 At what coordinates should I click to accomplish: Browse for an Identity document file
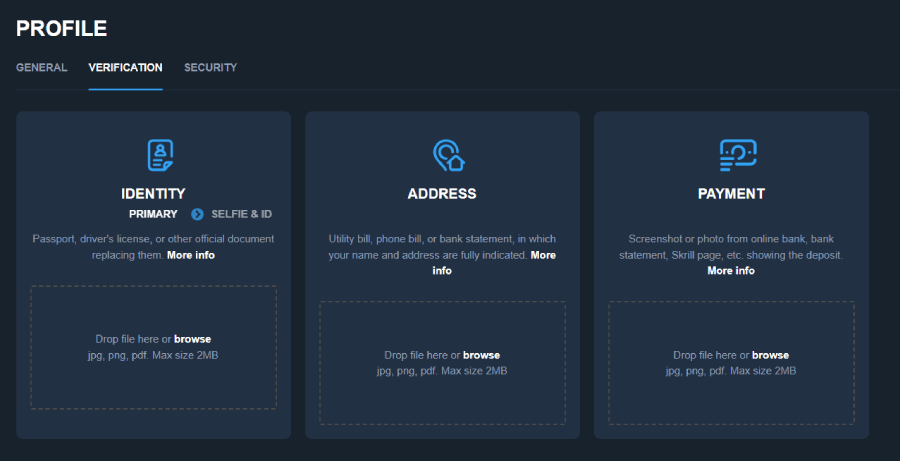[192, 339]
